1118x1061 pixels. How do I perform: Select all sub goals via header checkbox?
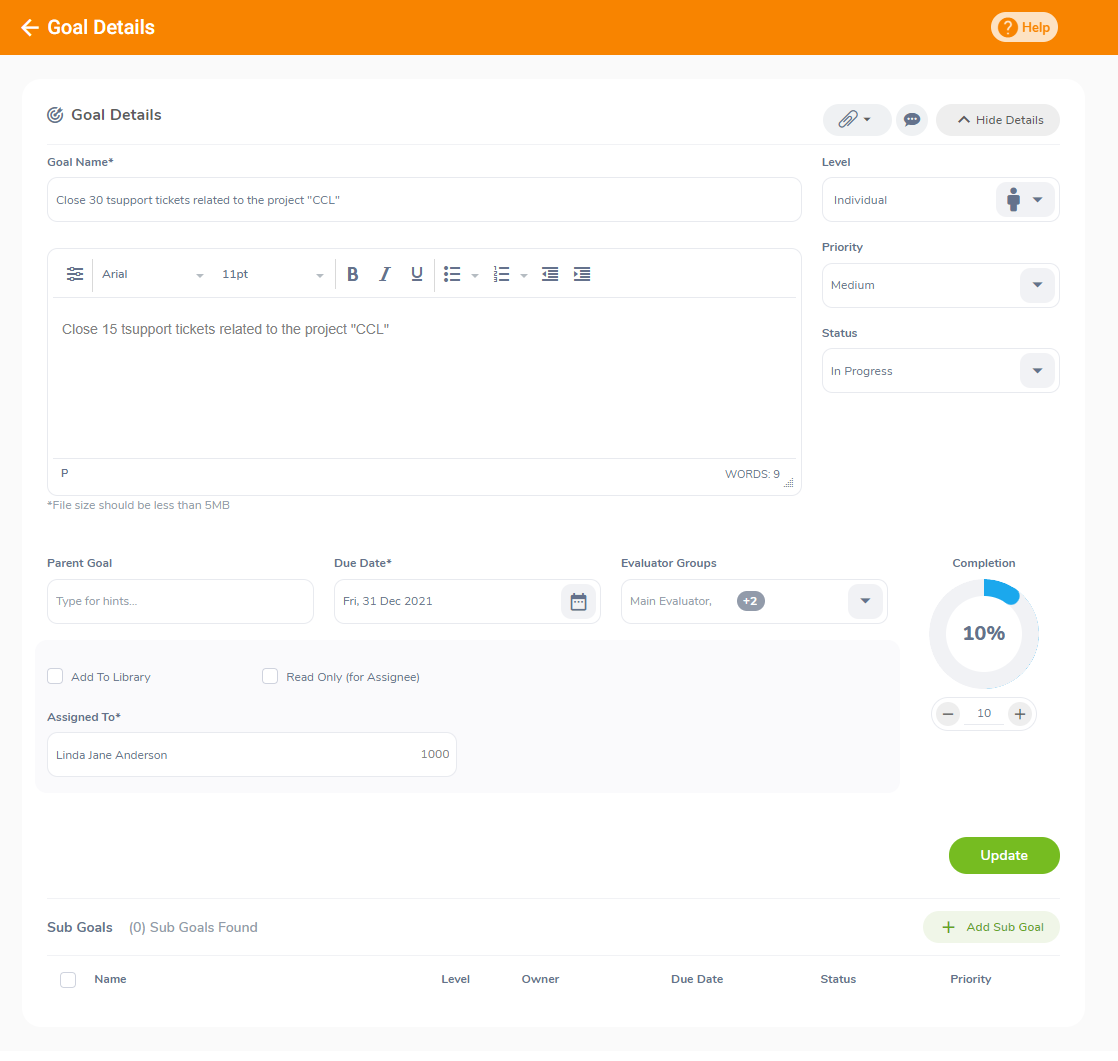pyautogui.click(x=67, y=980)
